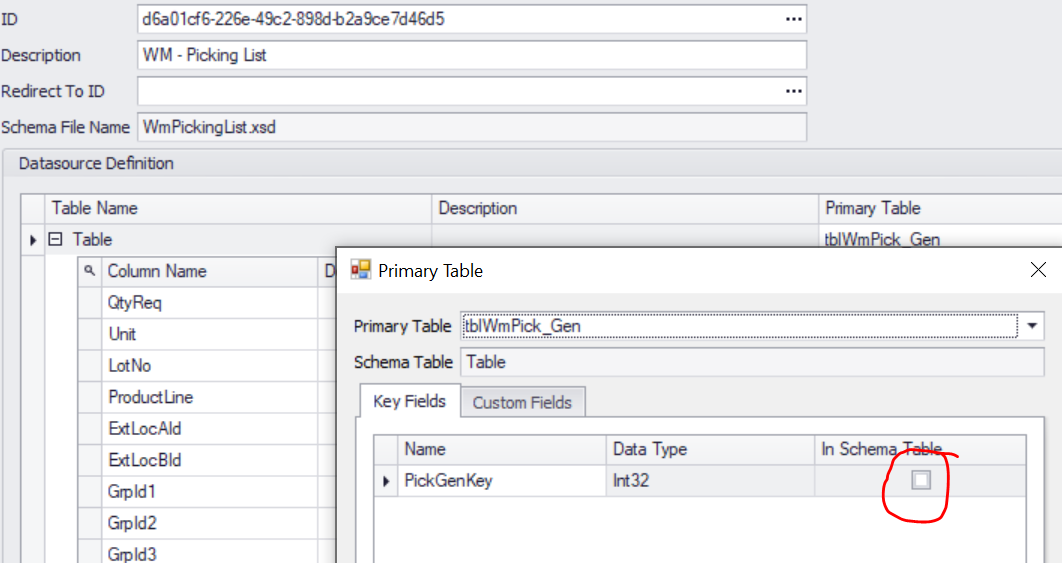Tick the In Schema Table checkbox for PickGenKey
This screenshot has height=563, width=1062.
(920, 481)
